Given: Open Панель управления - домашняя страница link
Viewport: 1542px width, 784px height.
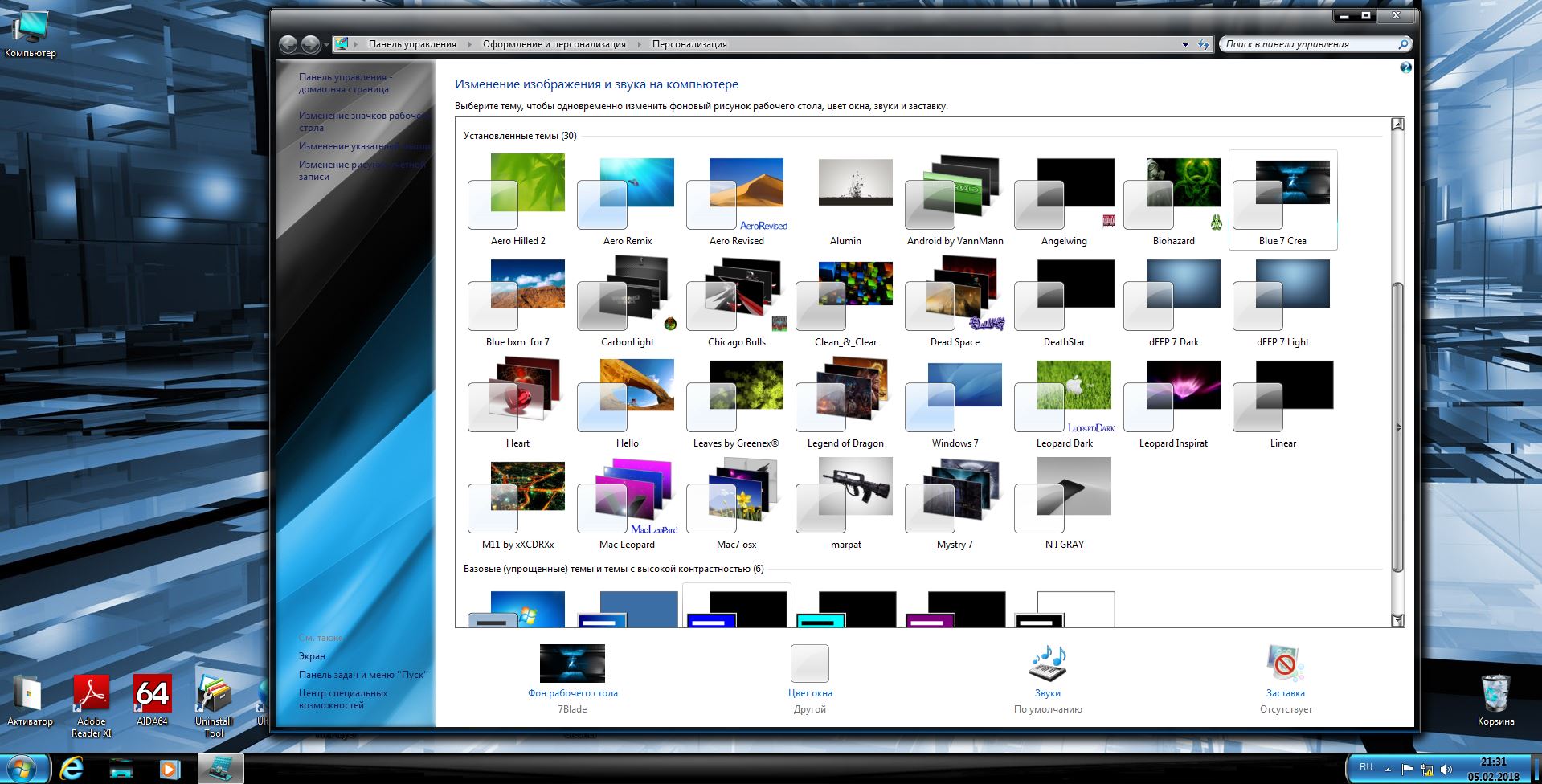Looking at the screenshot, I should click(346, 83).
